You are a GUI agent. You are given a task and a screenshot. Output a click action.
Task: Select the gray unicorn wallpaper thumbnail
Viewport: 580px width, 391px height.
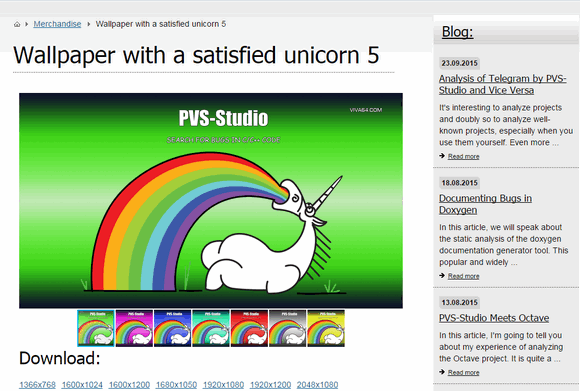pos(287,328)
